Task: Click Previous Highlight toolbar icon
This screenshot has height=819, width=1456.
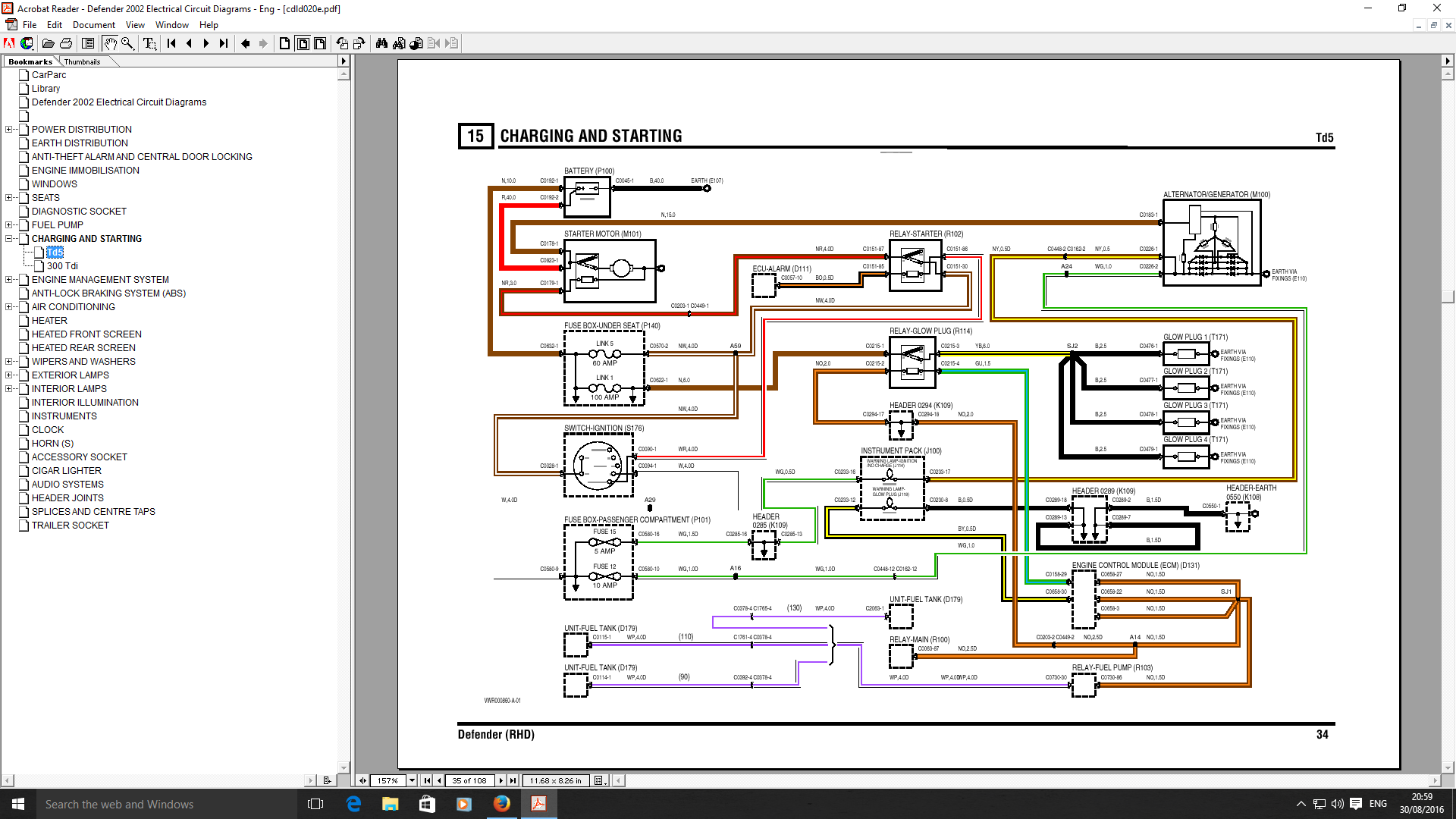Action: click(x=434, y=43)
